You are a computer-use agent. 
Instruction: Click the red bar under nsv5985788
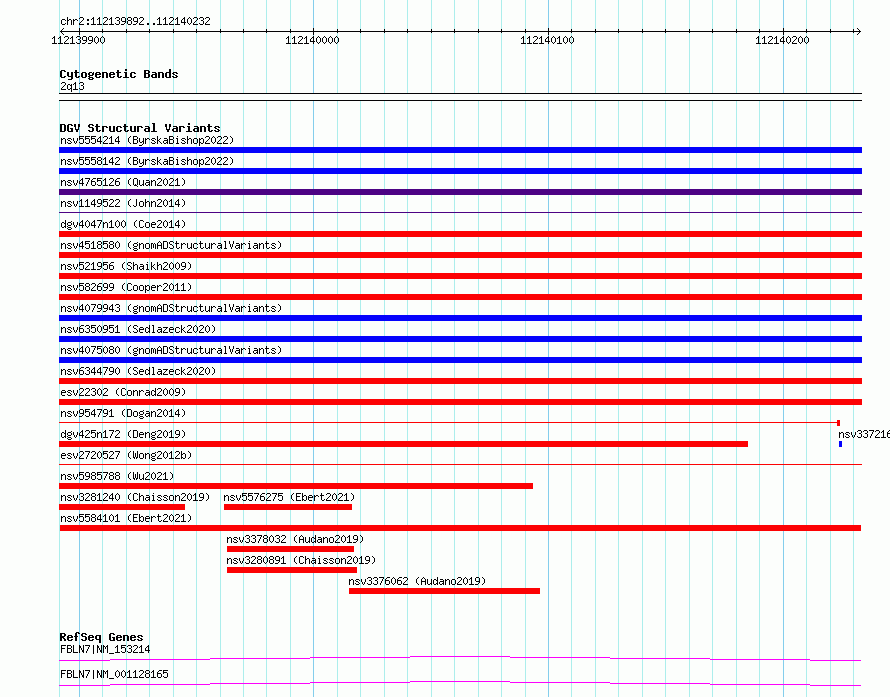coord(296,486)
